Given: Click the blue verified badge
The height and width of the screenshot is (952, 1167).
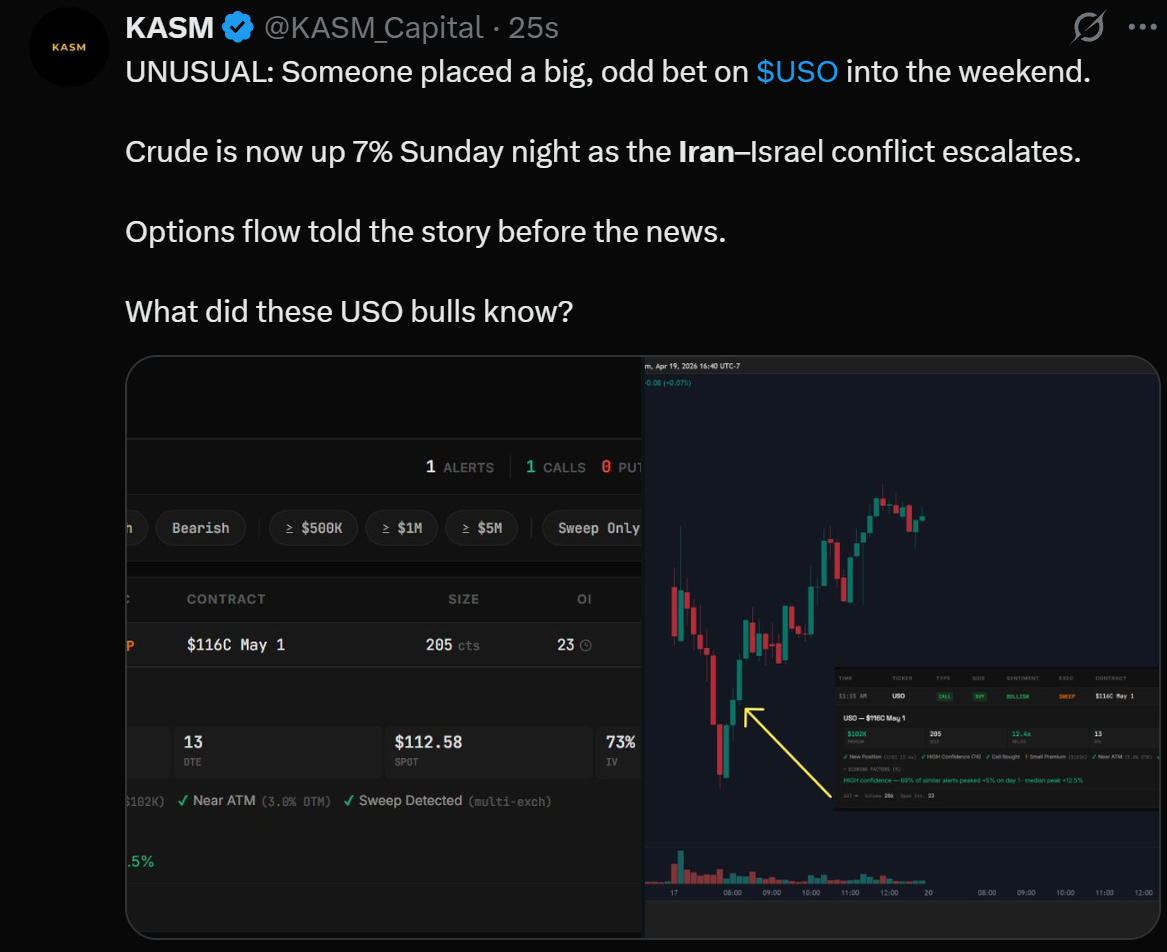Looking at the screenshot, I should [x=238, y=28].
